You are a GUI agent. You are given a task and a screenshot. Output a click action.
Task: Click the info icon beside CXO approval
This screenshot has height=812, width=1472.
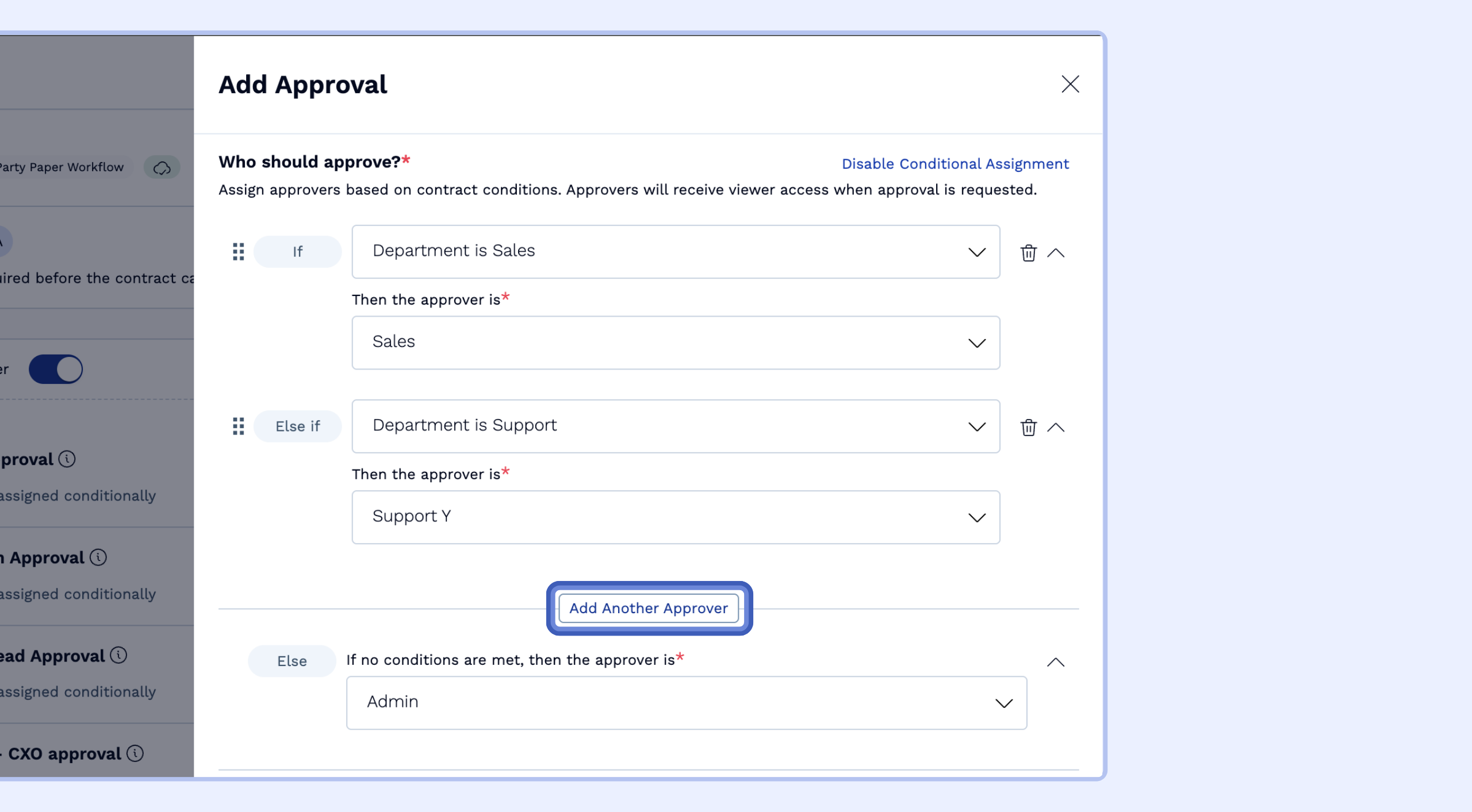point(135,754)
